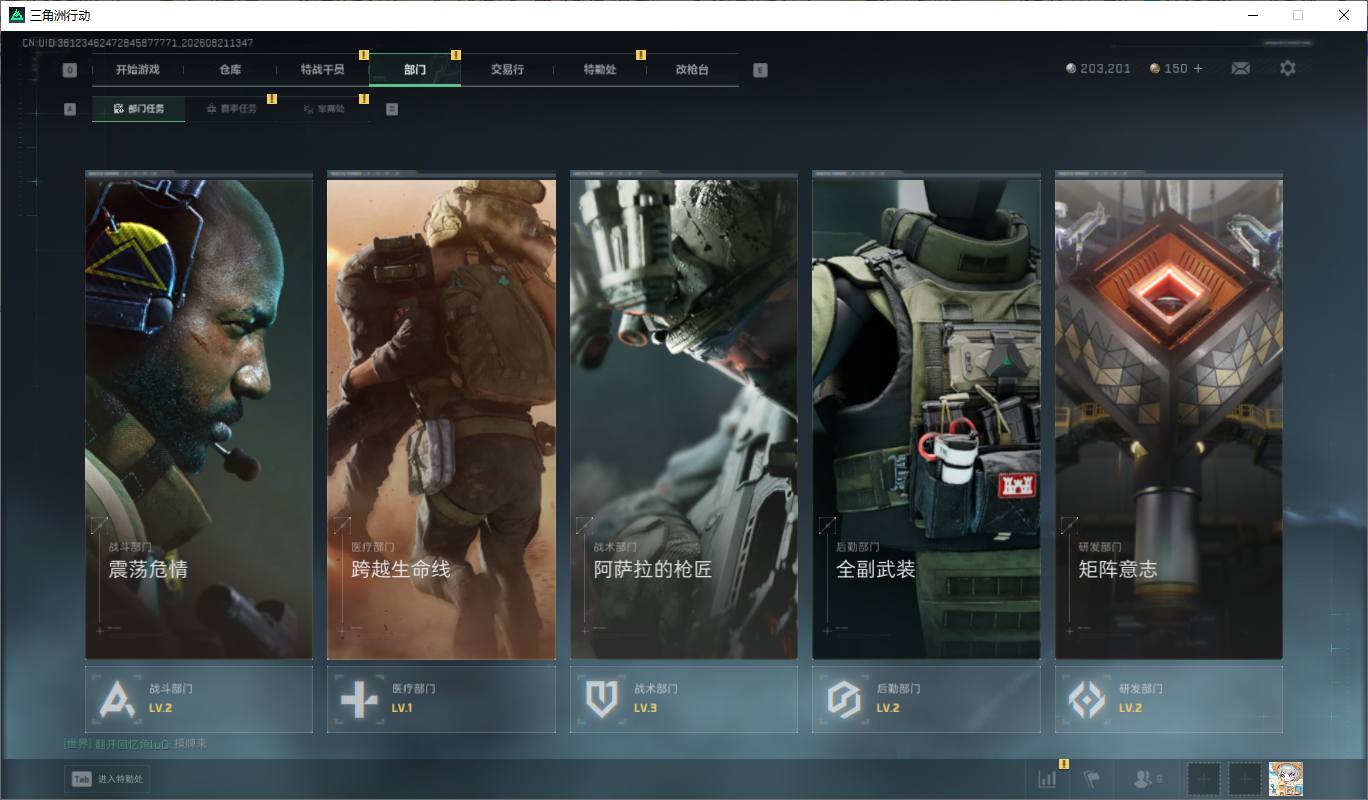Open the 跨越生命线 medical department card
1368x800 pixels.
441,415
